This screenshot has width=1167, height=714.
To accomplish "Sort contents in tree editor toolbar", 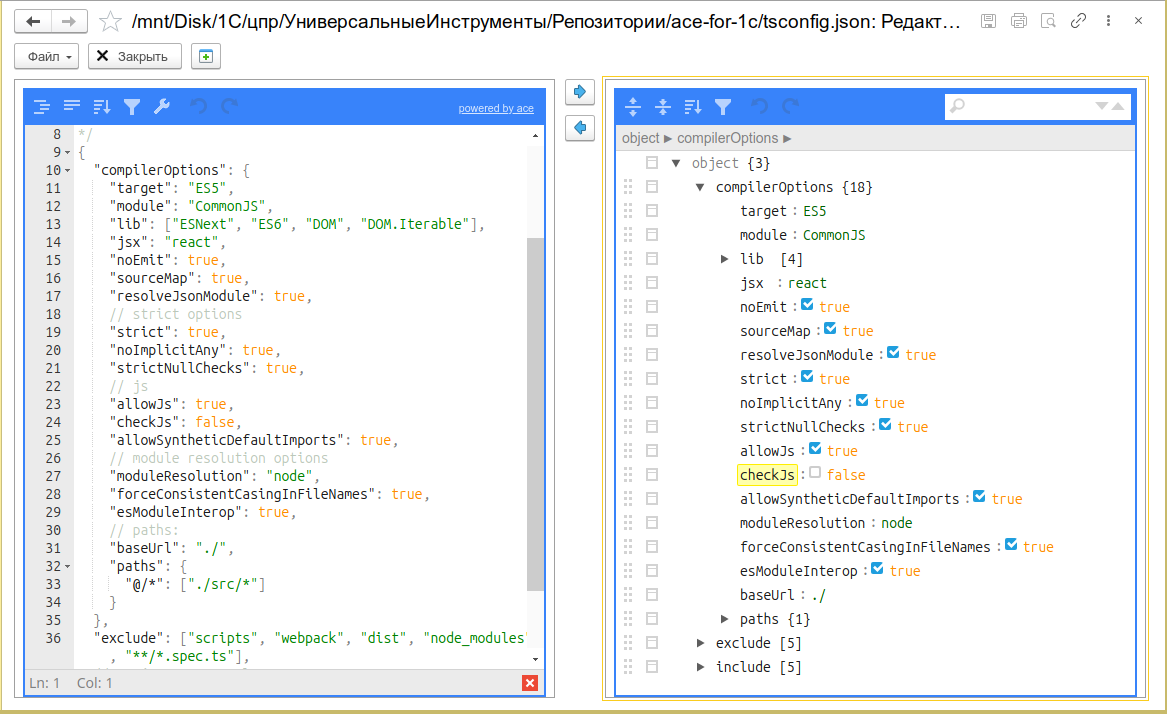I will point(693,107).
